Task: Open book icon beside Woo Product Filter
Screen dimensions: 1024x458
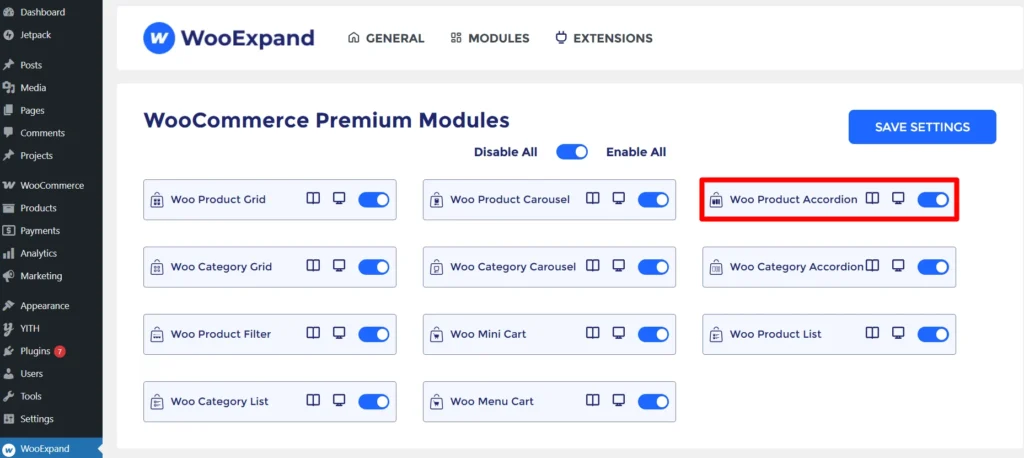Action: pos(313,333)
